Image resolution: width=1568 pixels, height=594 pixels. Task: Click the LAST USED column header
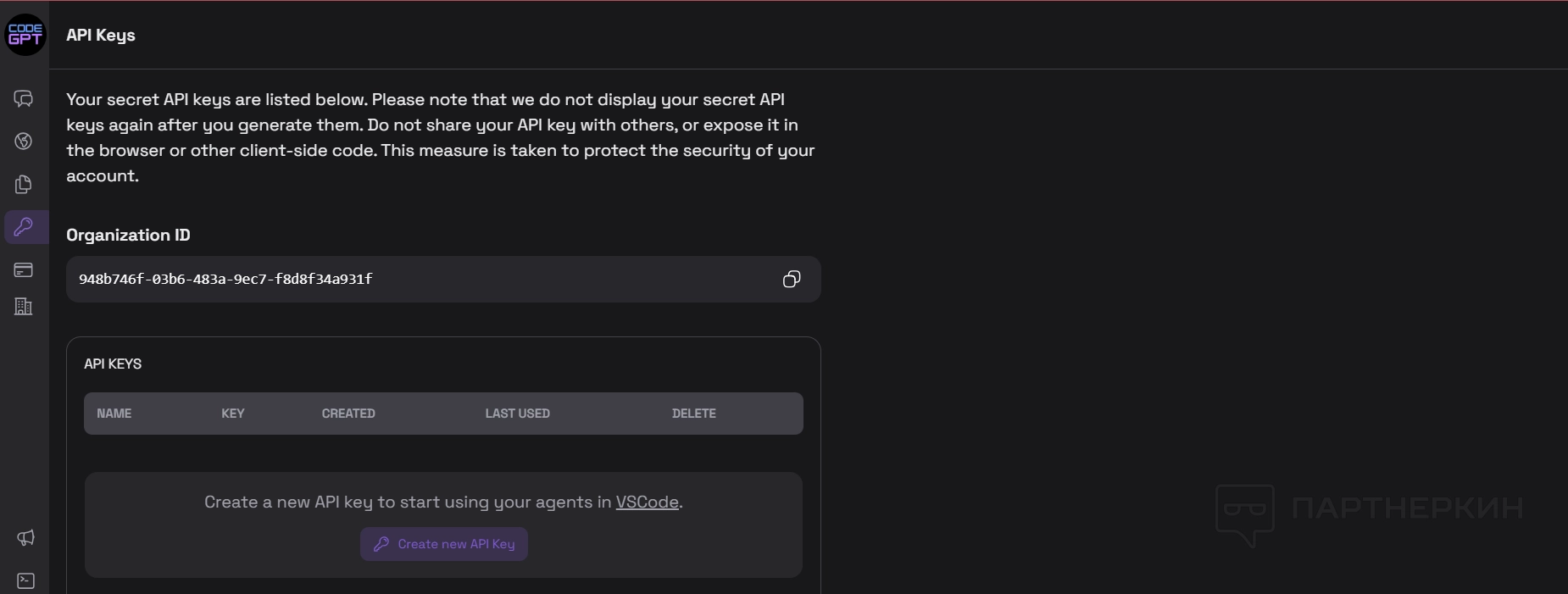tap(517, 414)
